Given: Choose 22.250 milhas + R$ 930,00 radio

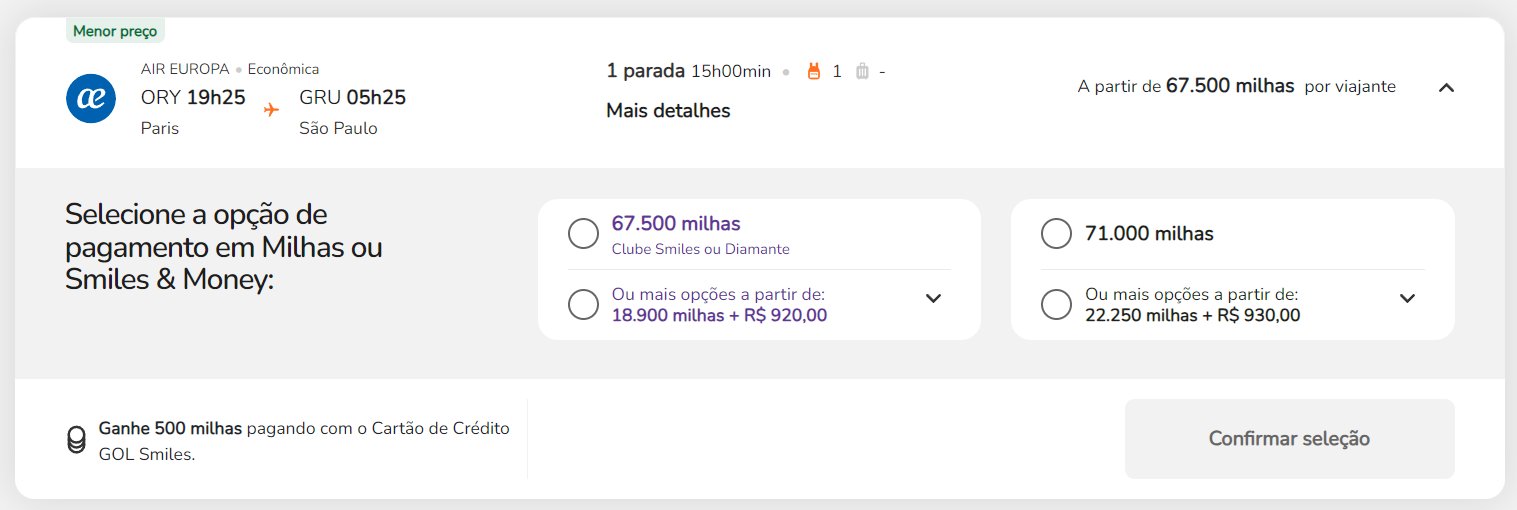Looking at the screenshot, I should 1057,305.
